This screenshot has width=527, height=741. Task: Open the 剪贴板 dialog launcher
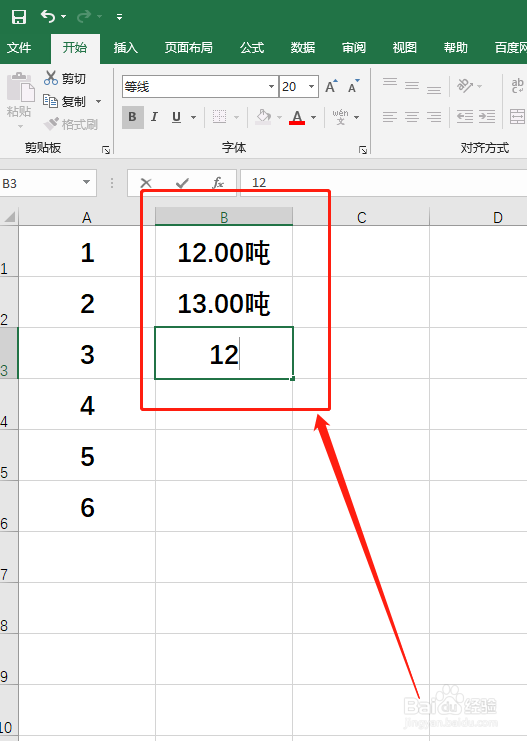[x=106, y=150]
